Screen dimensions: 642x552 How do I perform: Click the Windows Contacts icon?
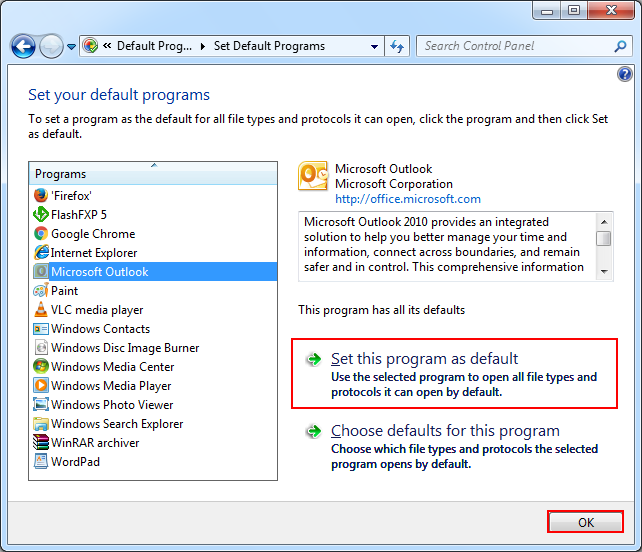point(41,328)
